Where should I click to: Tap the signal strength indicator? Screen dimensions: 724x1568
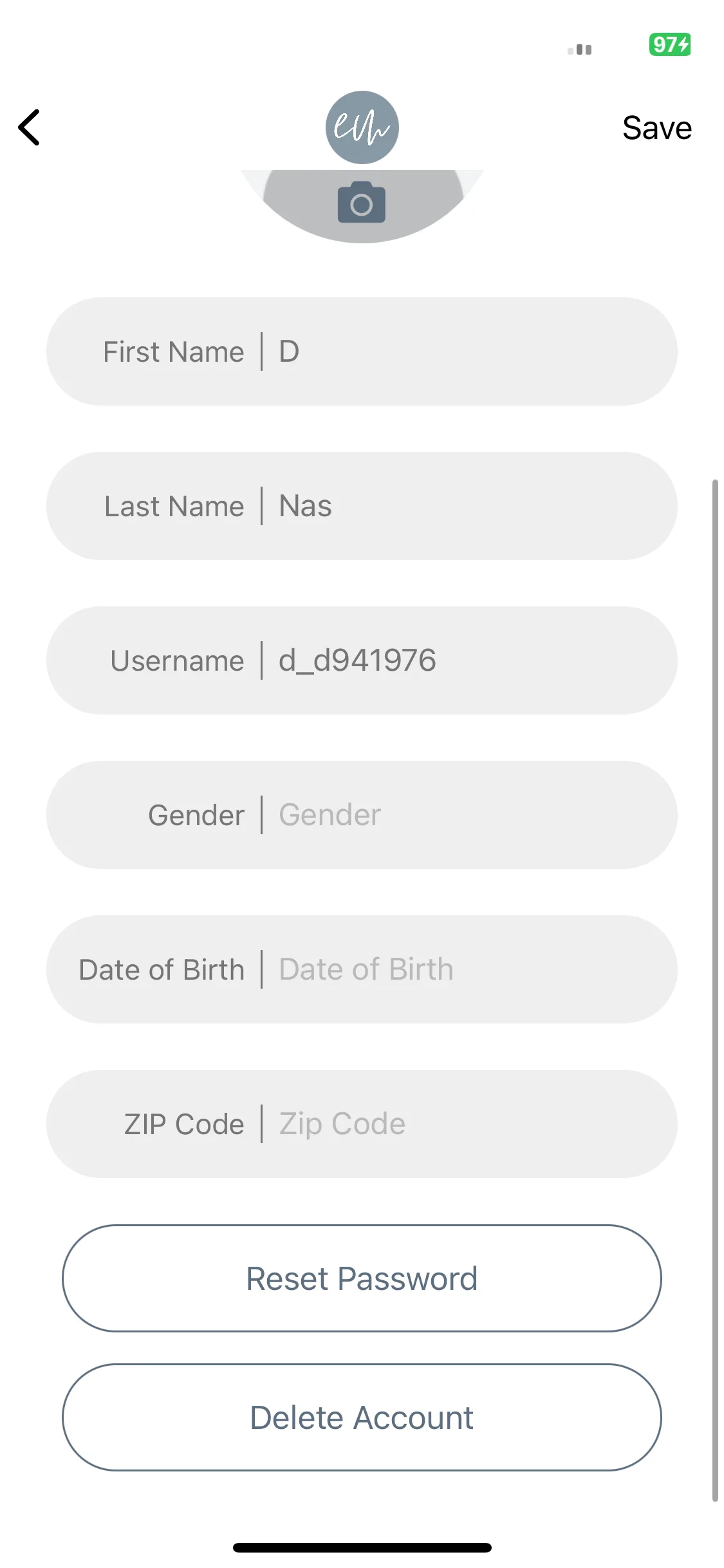click(x=579, y=50)
